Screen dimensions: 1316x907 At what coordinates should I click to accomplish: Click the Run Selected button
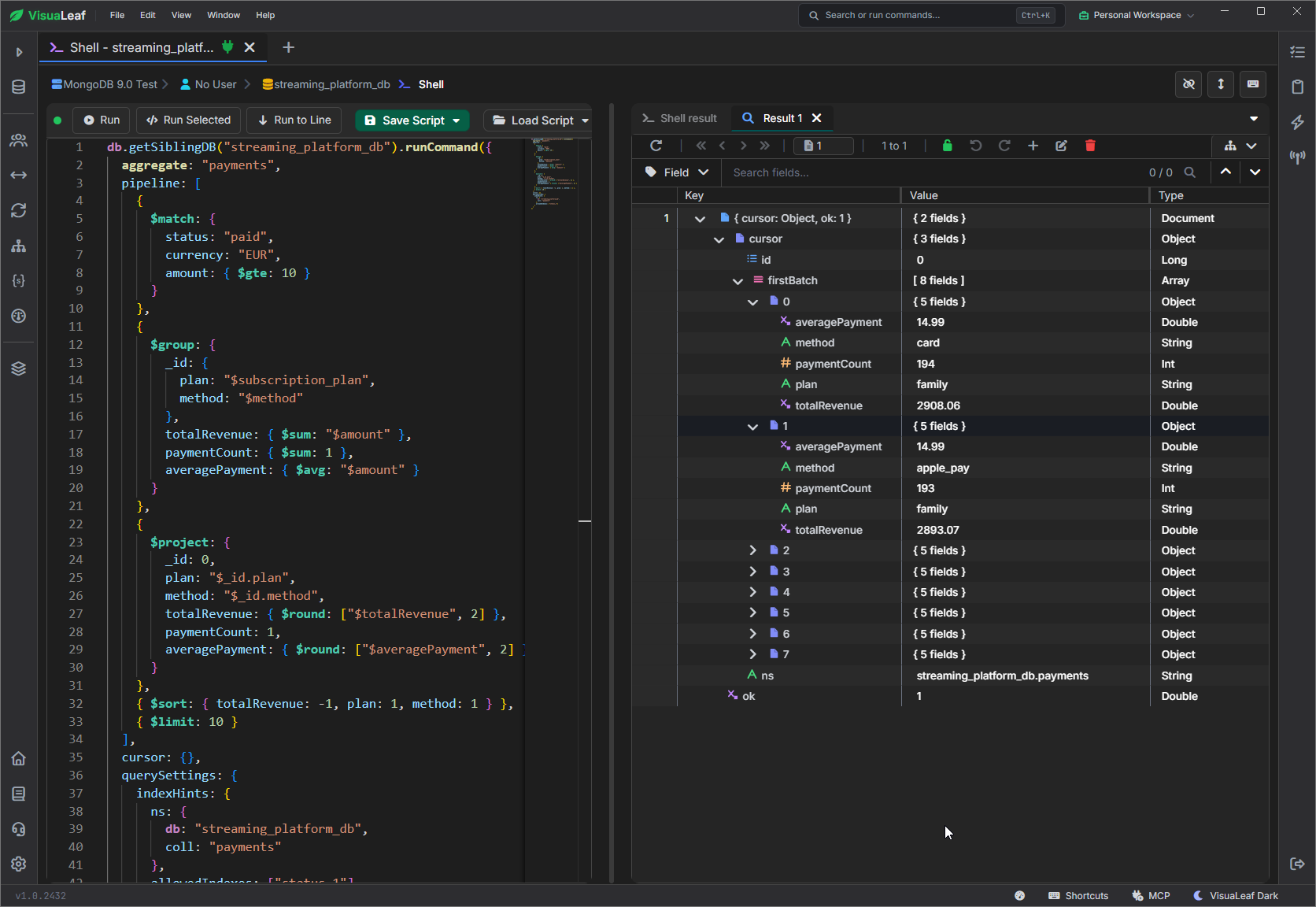click(x=189, y=120)
